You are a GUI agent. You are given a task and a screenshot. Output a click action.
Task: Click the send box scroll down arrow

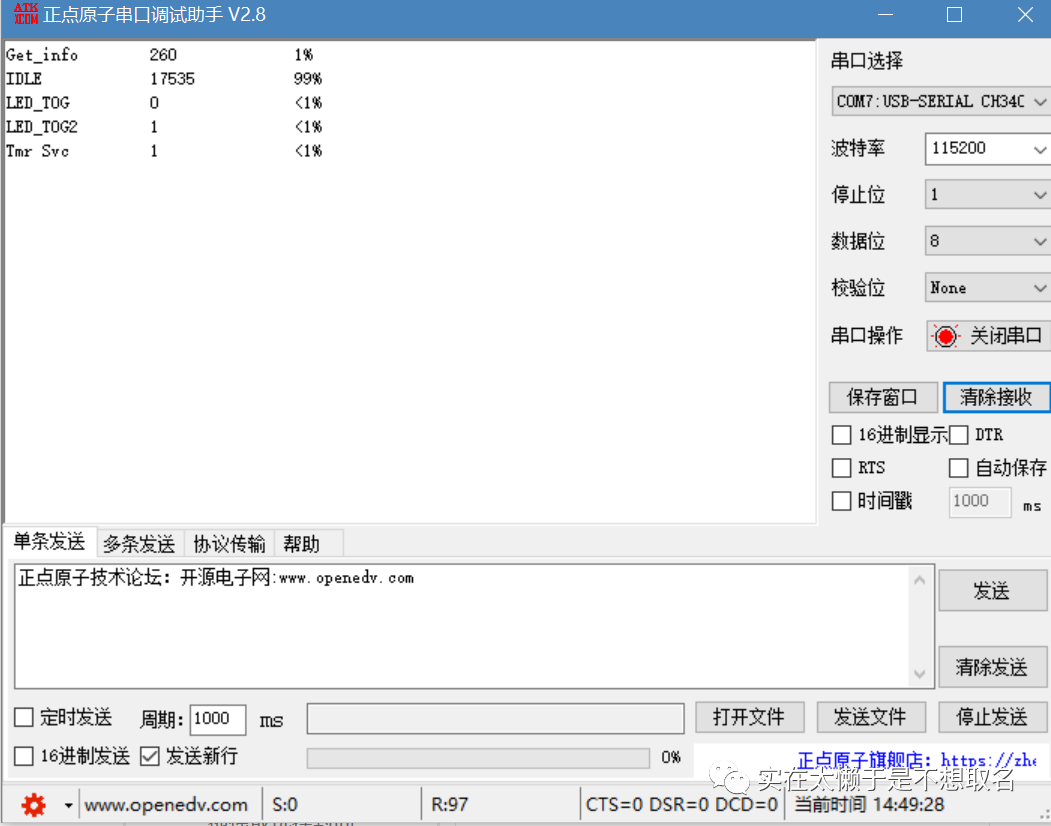920,674
